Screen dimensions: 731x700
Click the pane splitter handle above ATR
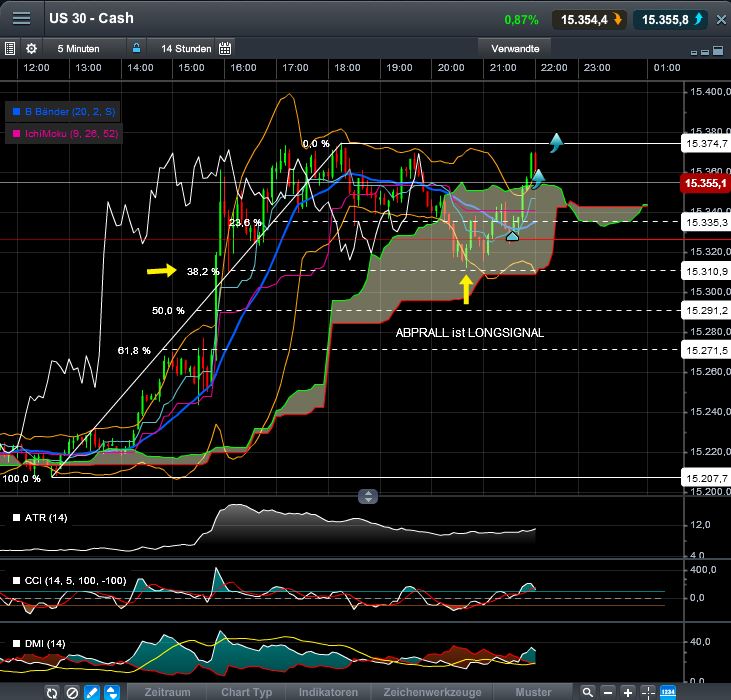[x=368, y=496]
